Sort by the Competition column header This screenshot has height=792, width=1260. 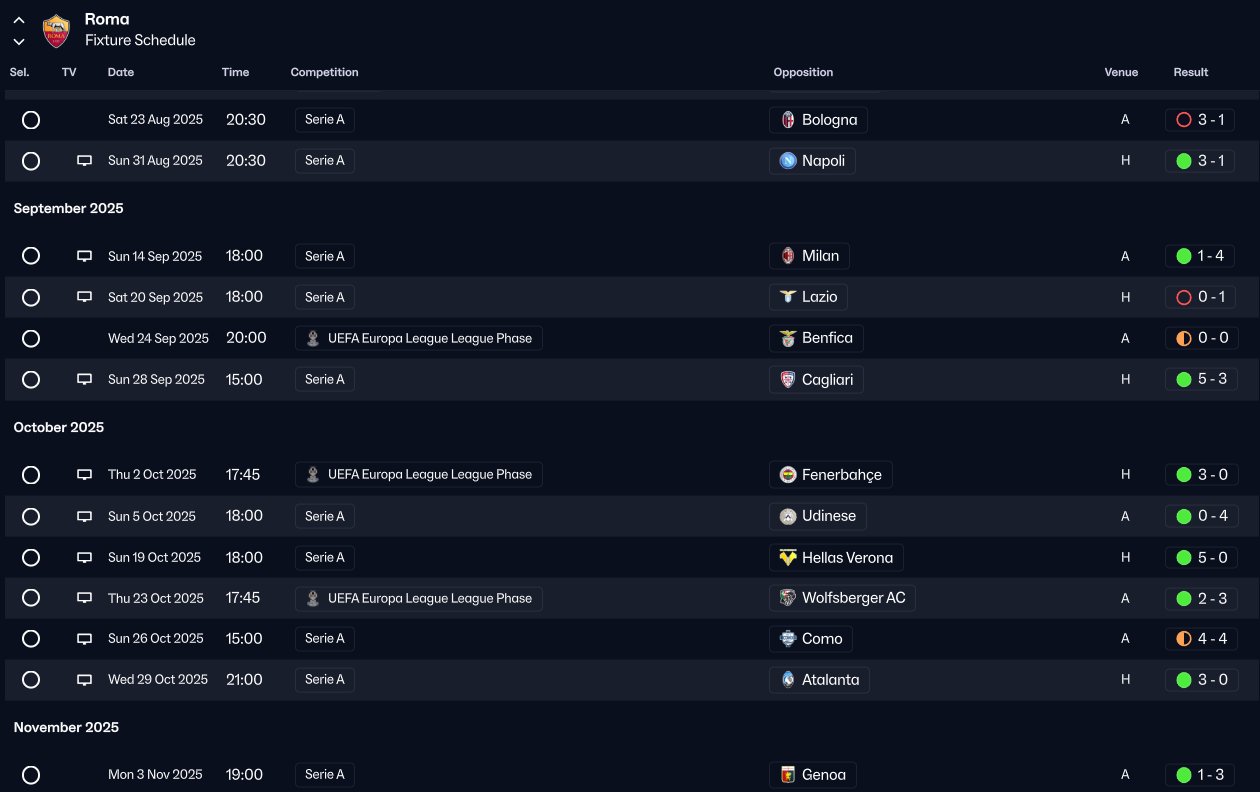[324, 72]
